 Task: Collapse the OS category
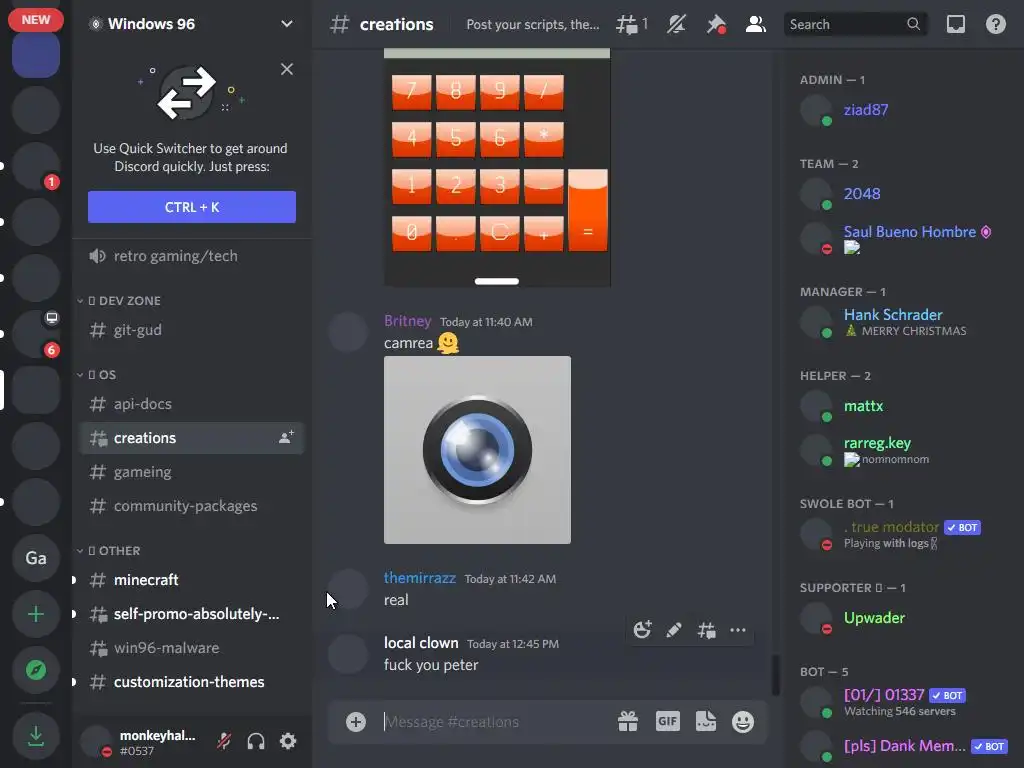click(97, 375)
